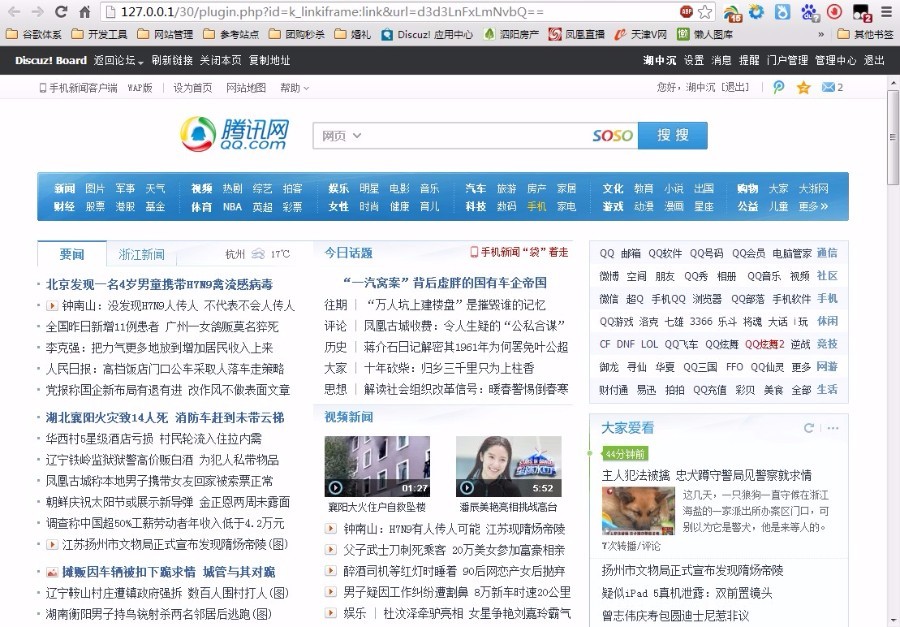Open the 其他书签 folder

click(866, 34)
